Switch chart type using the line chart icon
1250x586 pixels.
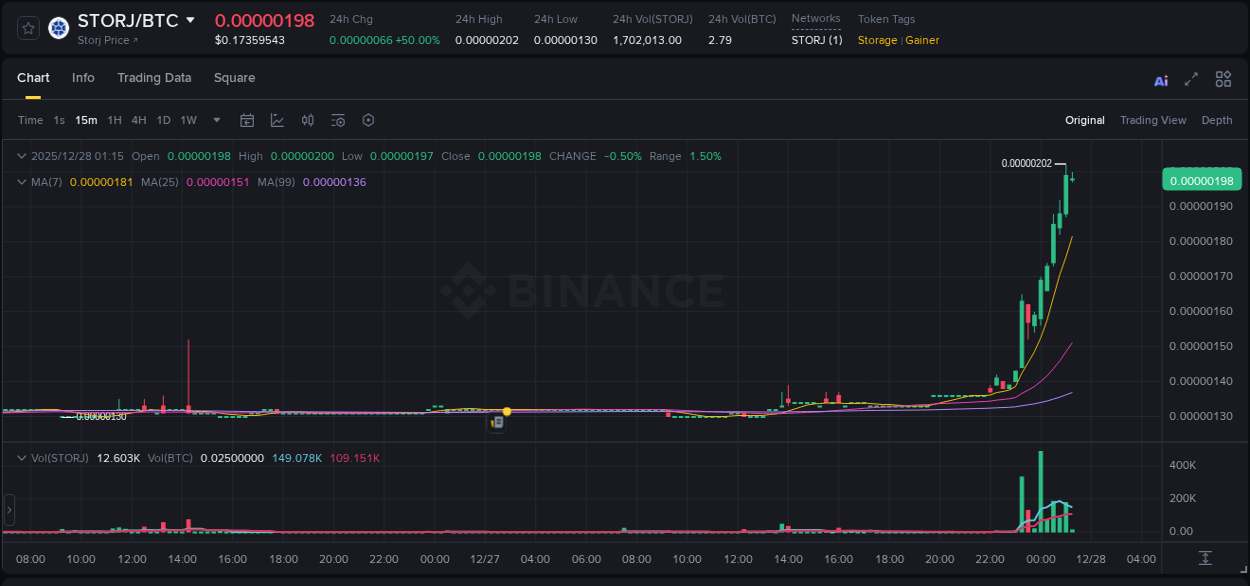(x=277, y=120)
